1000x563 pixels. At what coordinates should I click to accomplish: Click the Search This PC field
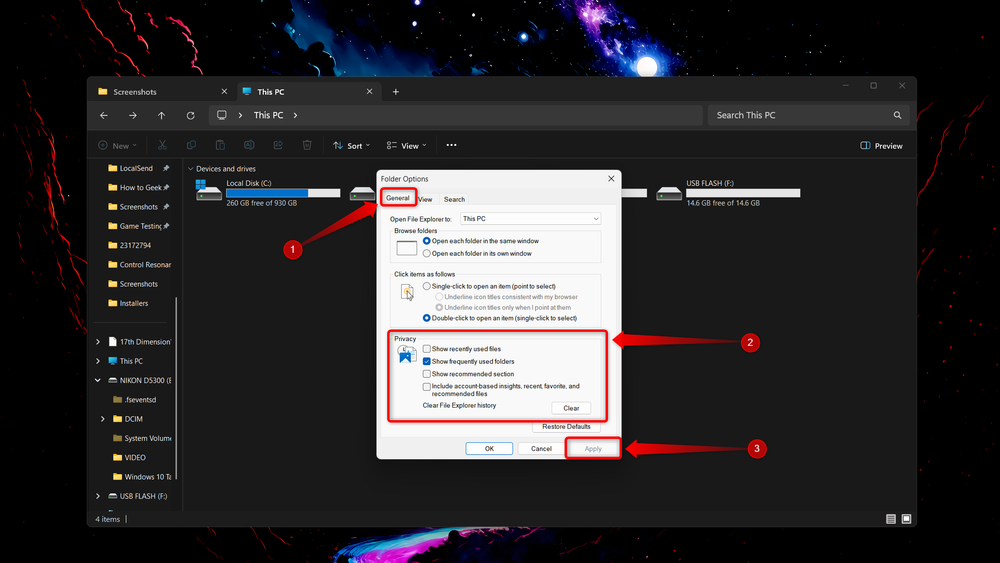(800, 115)
